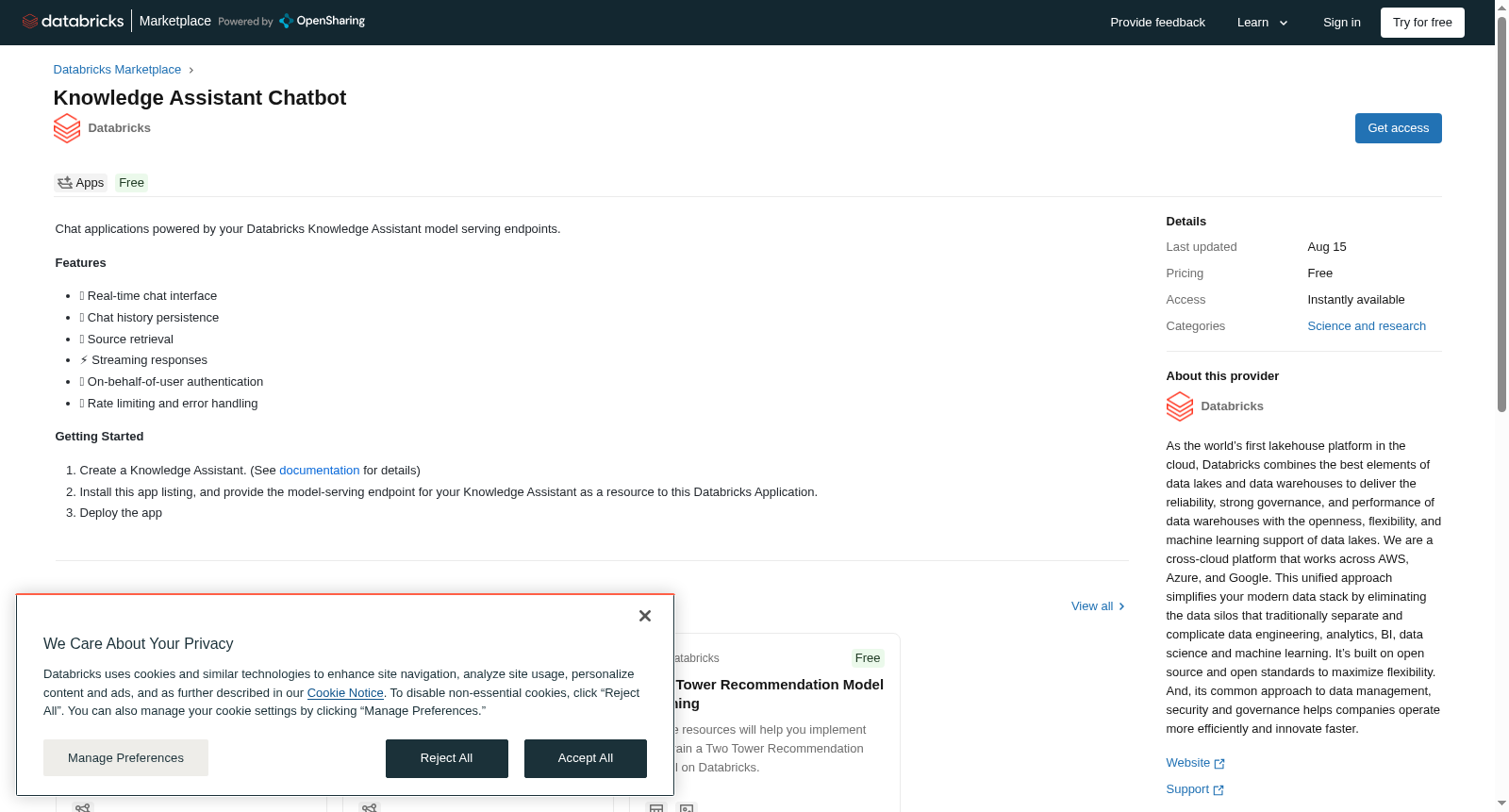Click the Knowledge Assistant Chatbot title
Viewport: 1509px width, 812px height.
(x=200, y=98)
